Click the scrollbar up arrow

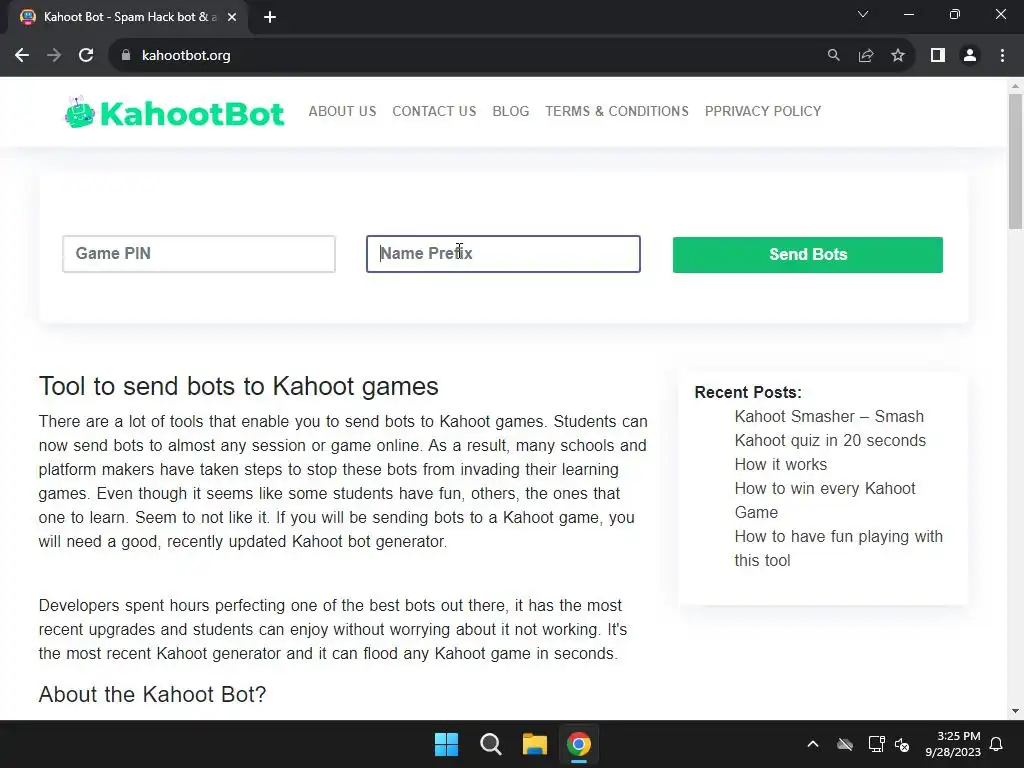pyautogui.click(x=1015, y=85)
